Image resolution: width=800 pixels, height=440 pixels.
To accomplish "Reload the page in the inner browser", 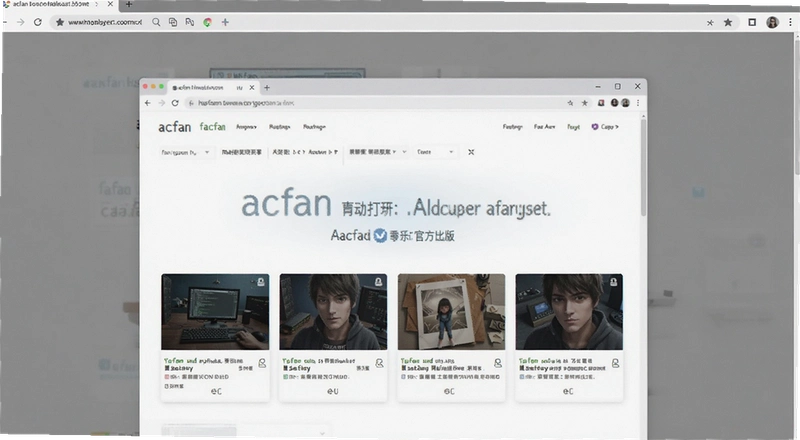I will point(175,103).
